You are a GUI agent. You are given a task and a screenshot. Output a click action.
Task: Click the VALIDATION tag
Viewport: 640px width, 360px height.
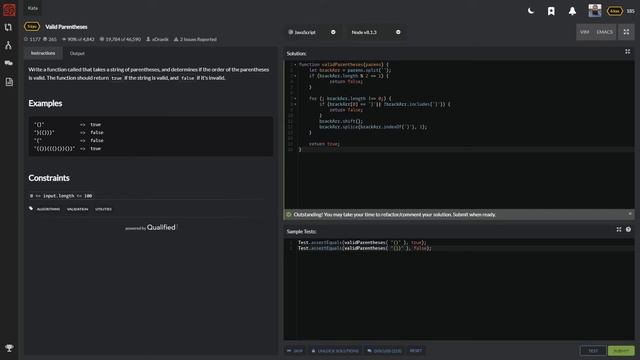coord(78,209)
